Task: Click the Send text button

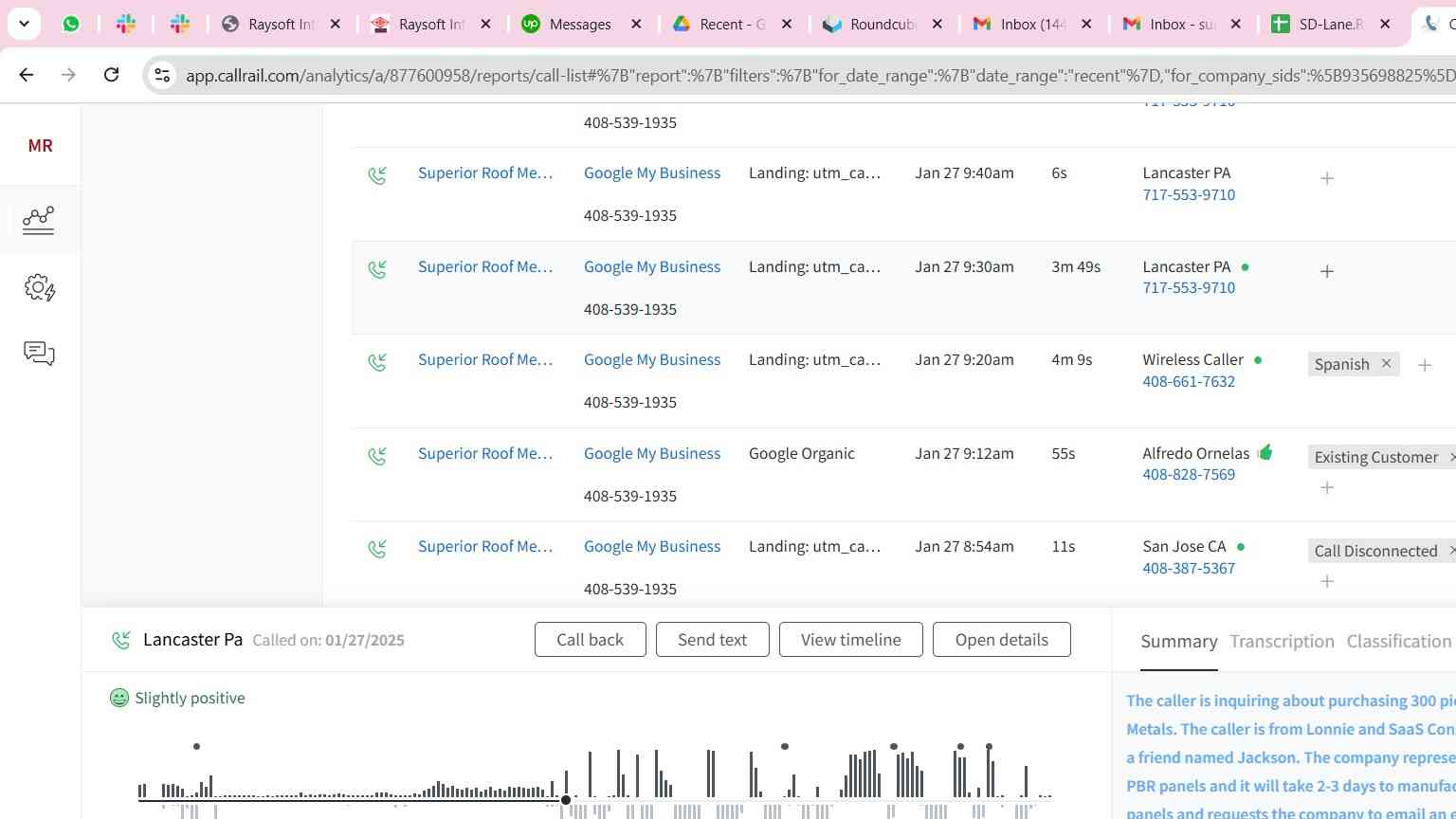Action: pyautogui.click(x=713, y=640)
